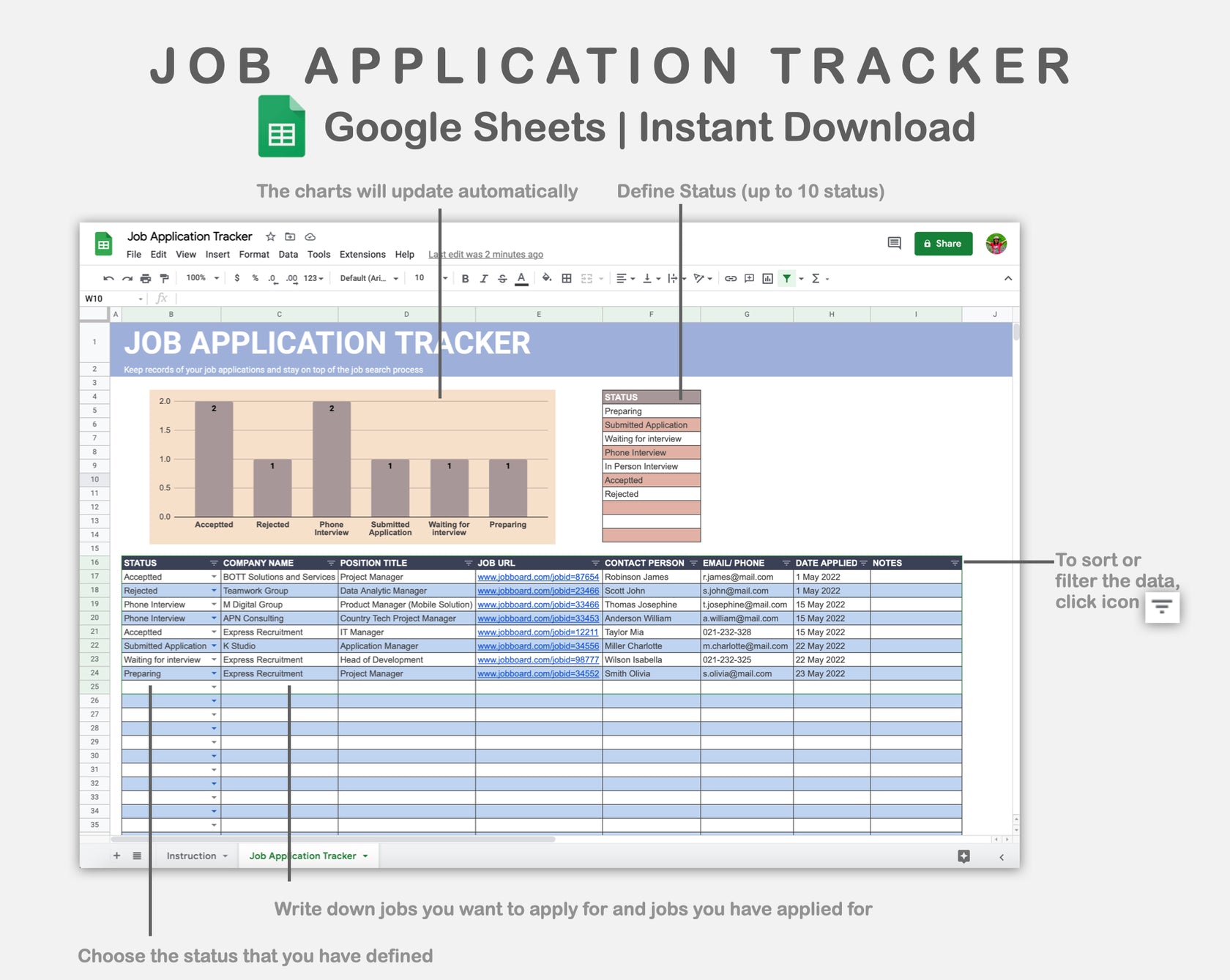Click the print icon
This screenshot has width=1230, height=980.
pyautogui.click(x=145, y=278)
